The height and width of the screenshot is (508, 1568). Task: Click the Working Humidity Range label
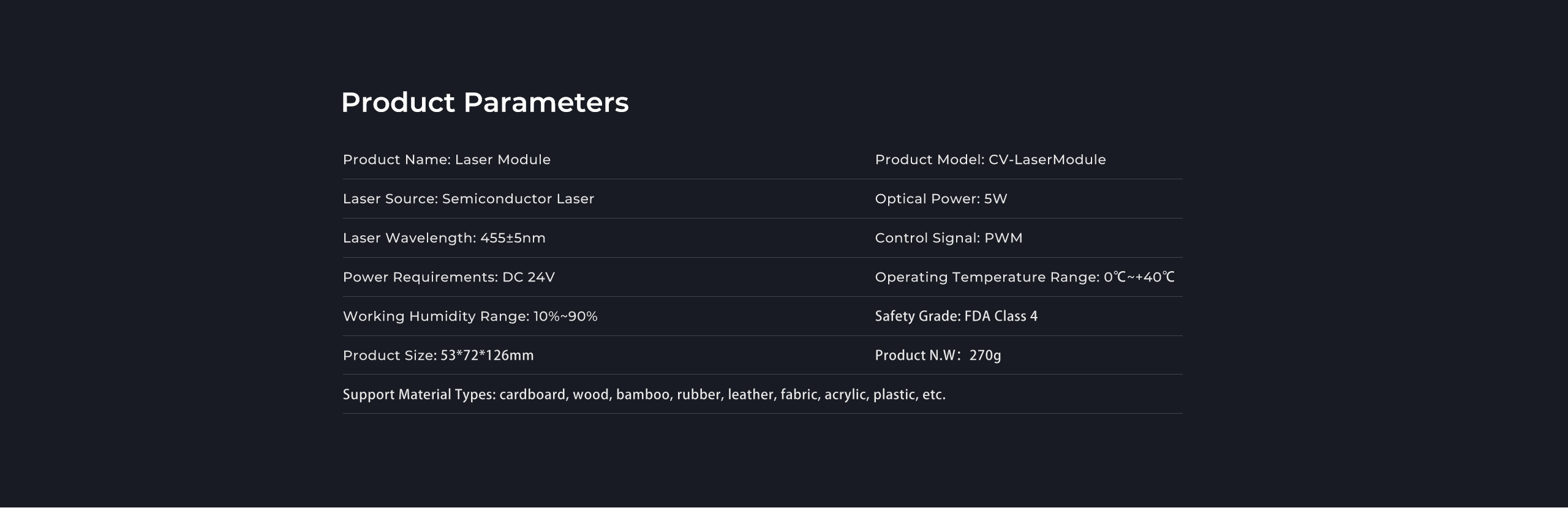coord(435,316)
